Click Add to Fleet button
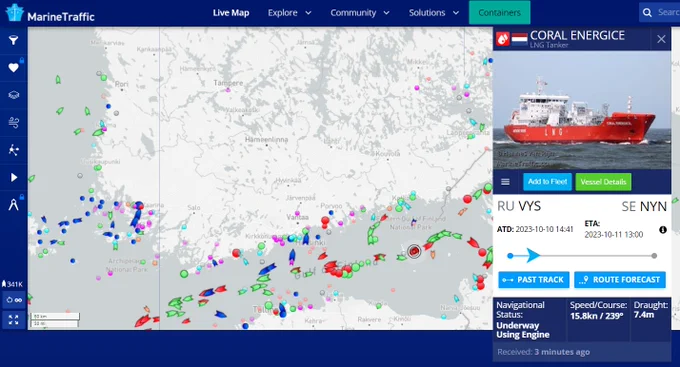The image size is (680, 367). point(547,182)
